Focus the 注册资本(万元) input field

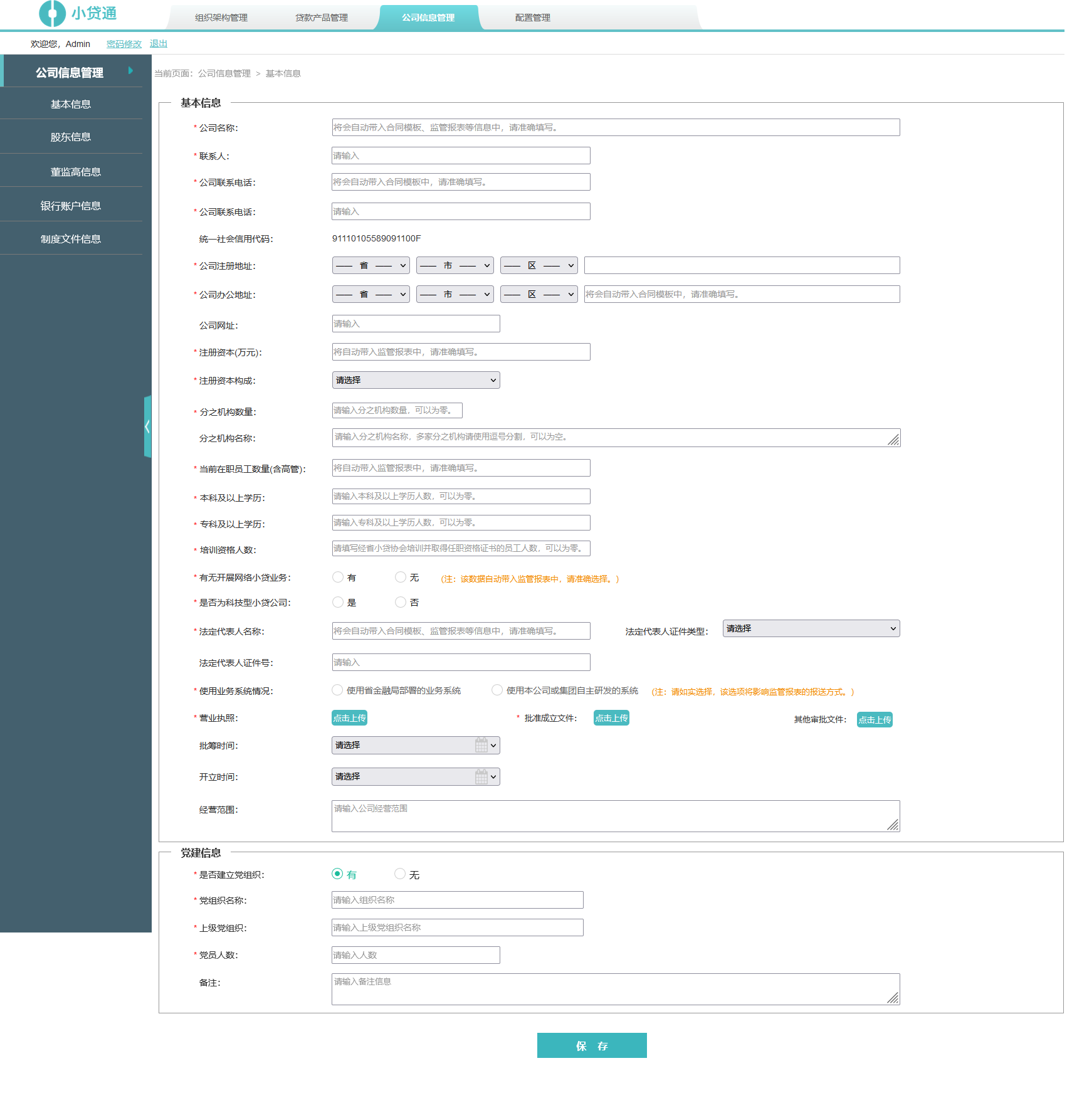(461, 352)
